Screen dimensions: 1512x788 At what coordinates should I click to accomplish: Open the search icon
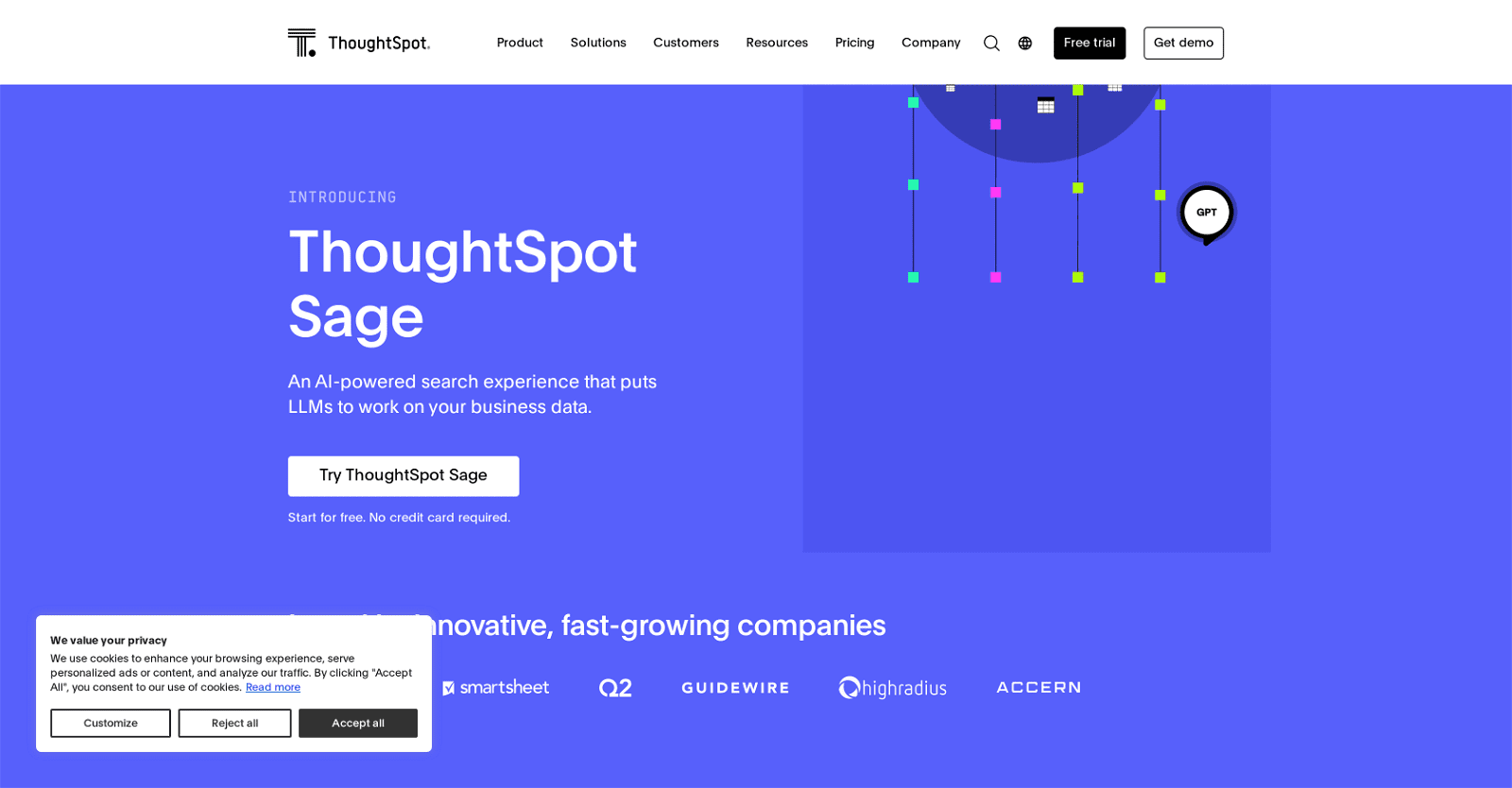990,43
